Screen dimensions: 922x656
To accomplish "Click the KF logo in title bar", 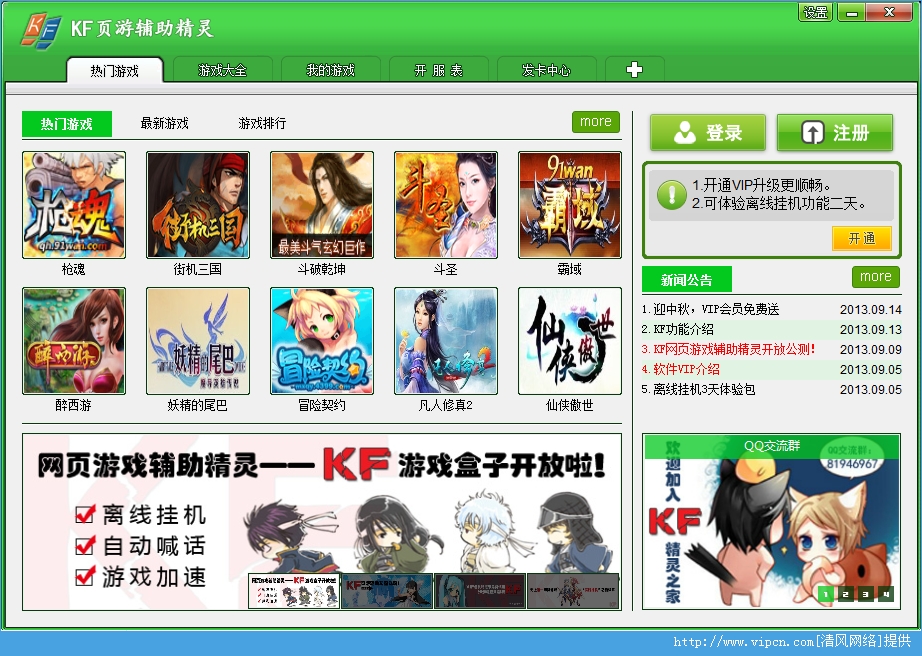I will (x=41, y=29).
